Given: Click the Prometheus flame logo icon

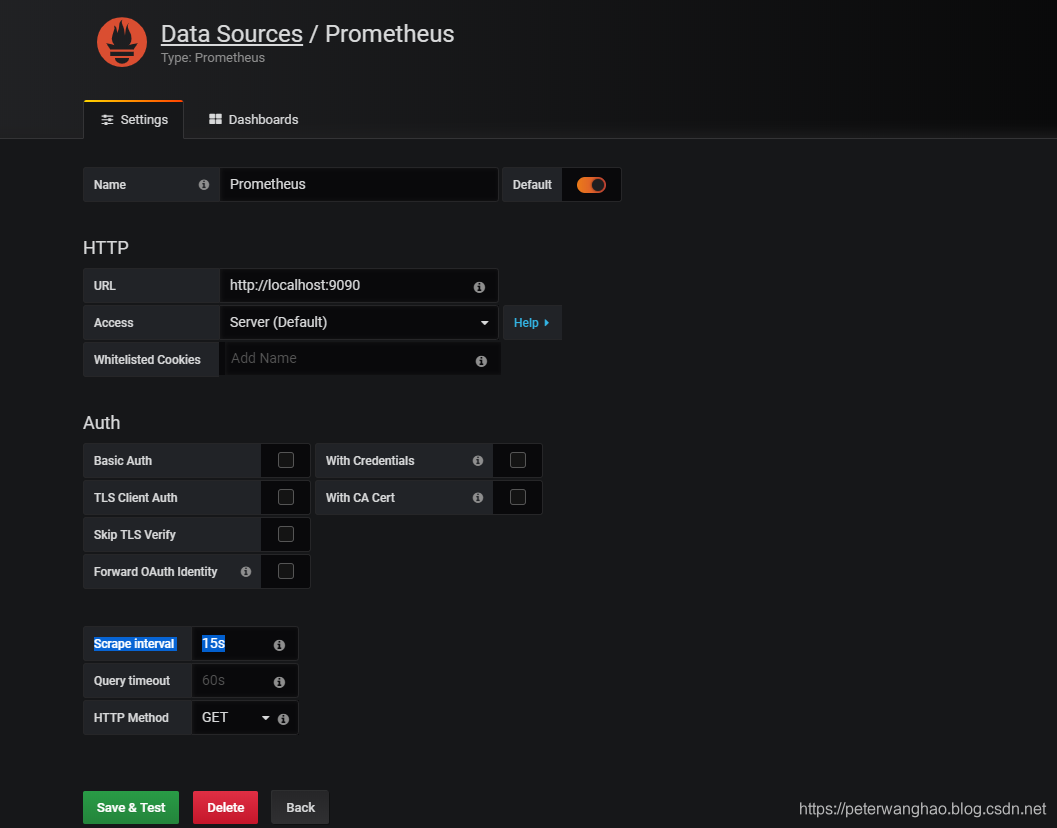Looking at the screenshot, I should pyautogui.click(x=122, y=42).
